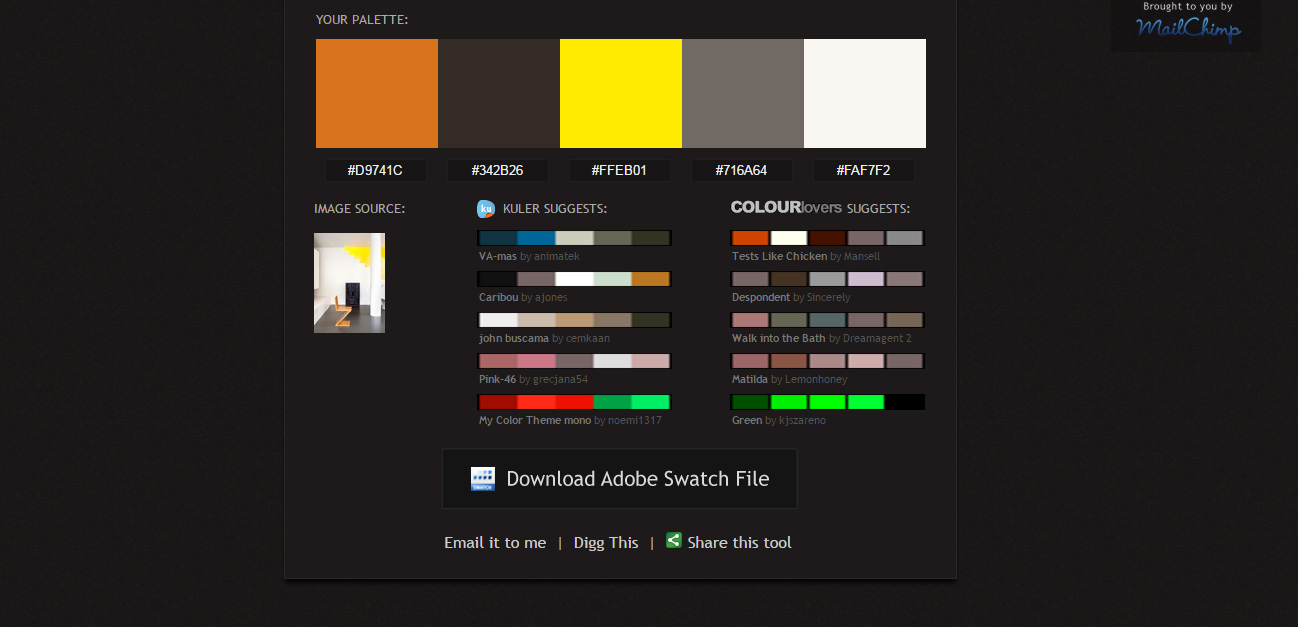Select the gray #716A64 swatch

[x=742, y=93]
